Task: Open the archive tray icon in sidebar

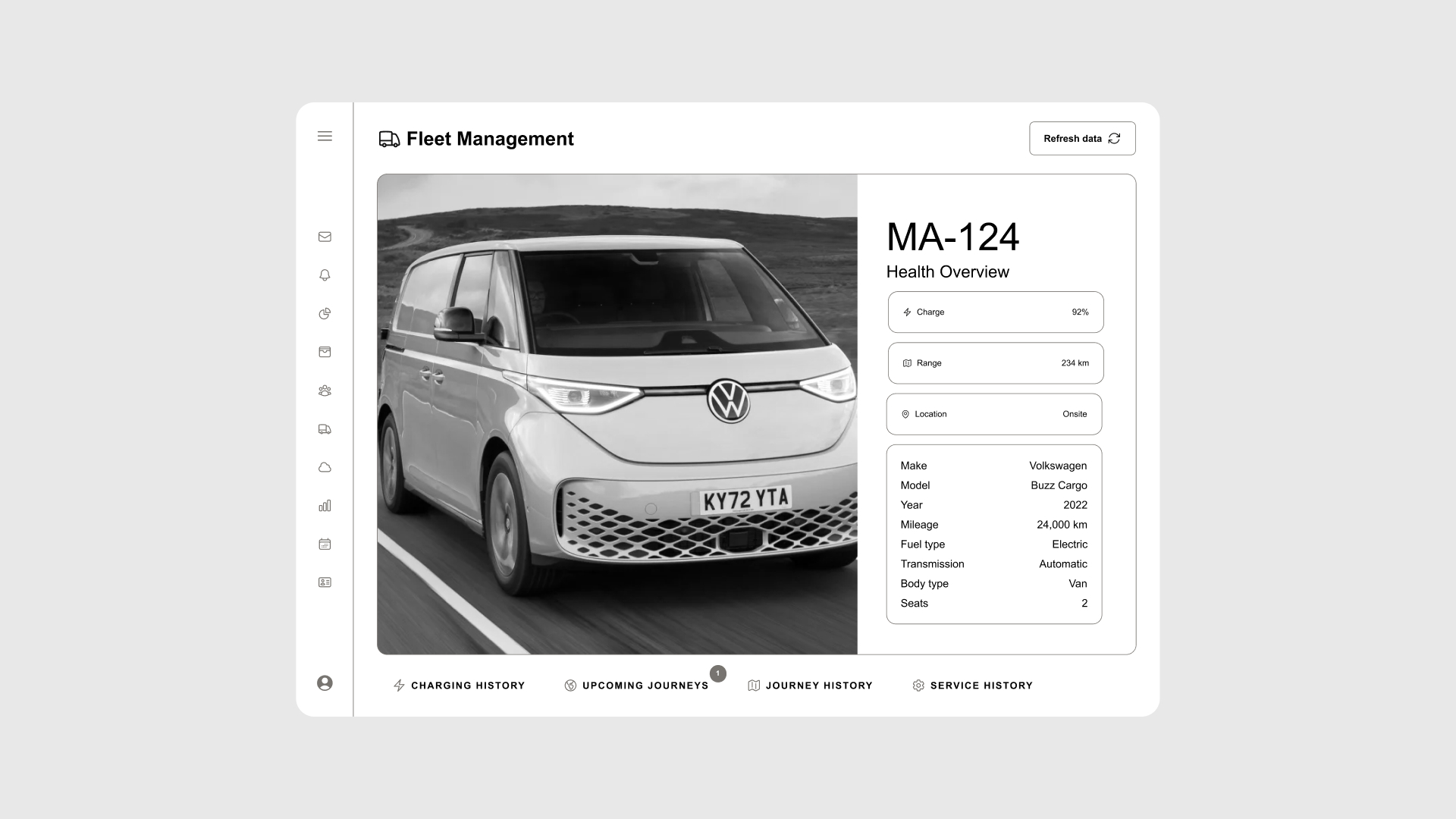Action: point(325,352)
